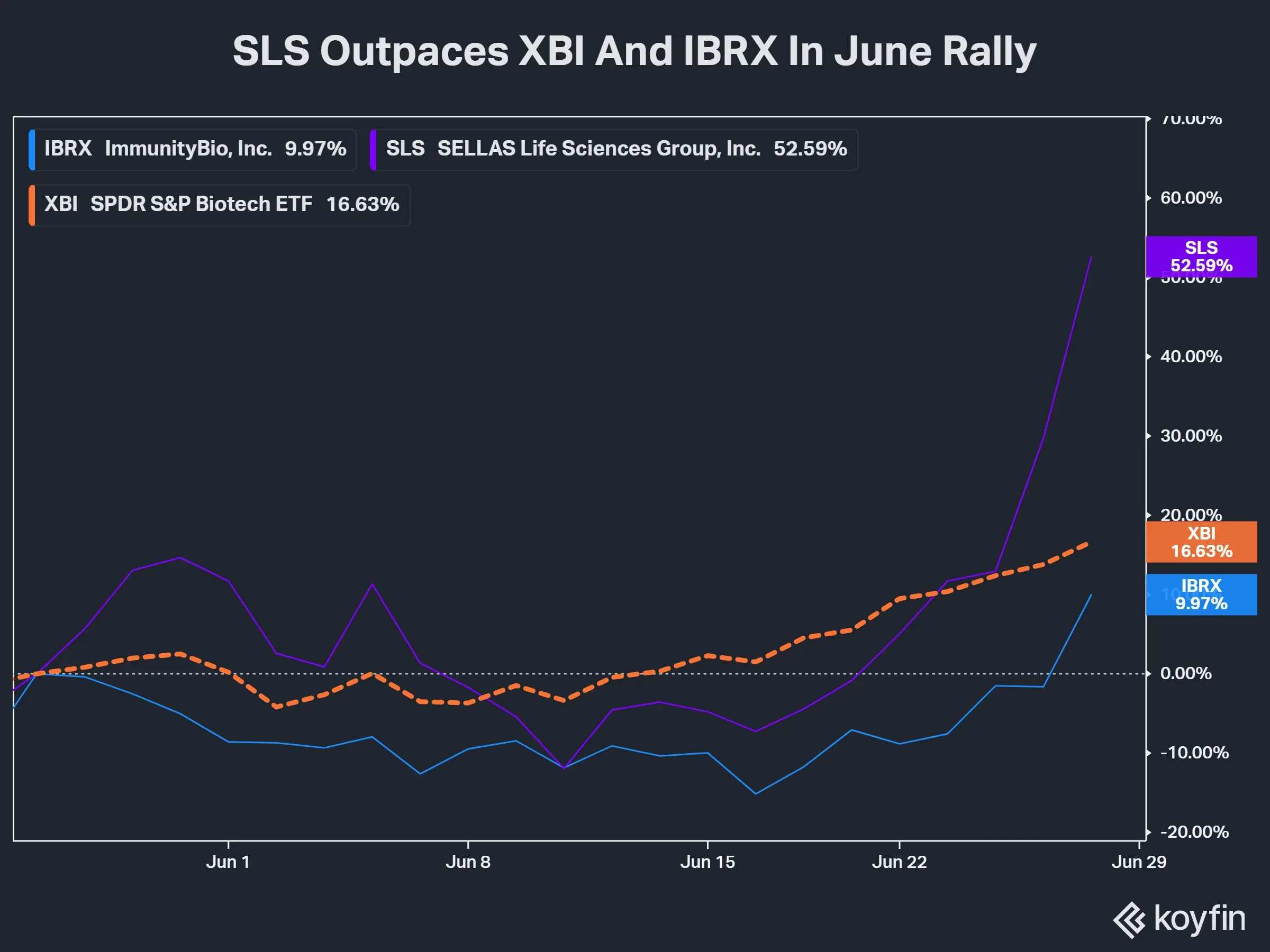Click the koyfin logo icon
Viewport: 1270px width, 952px height.
coord(1129,920)
